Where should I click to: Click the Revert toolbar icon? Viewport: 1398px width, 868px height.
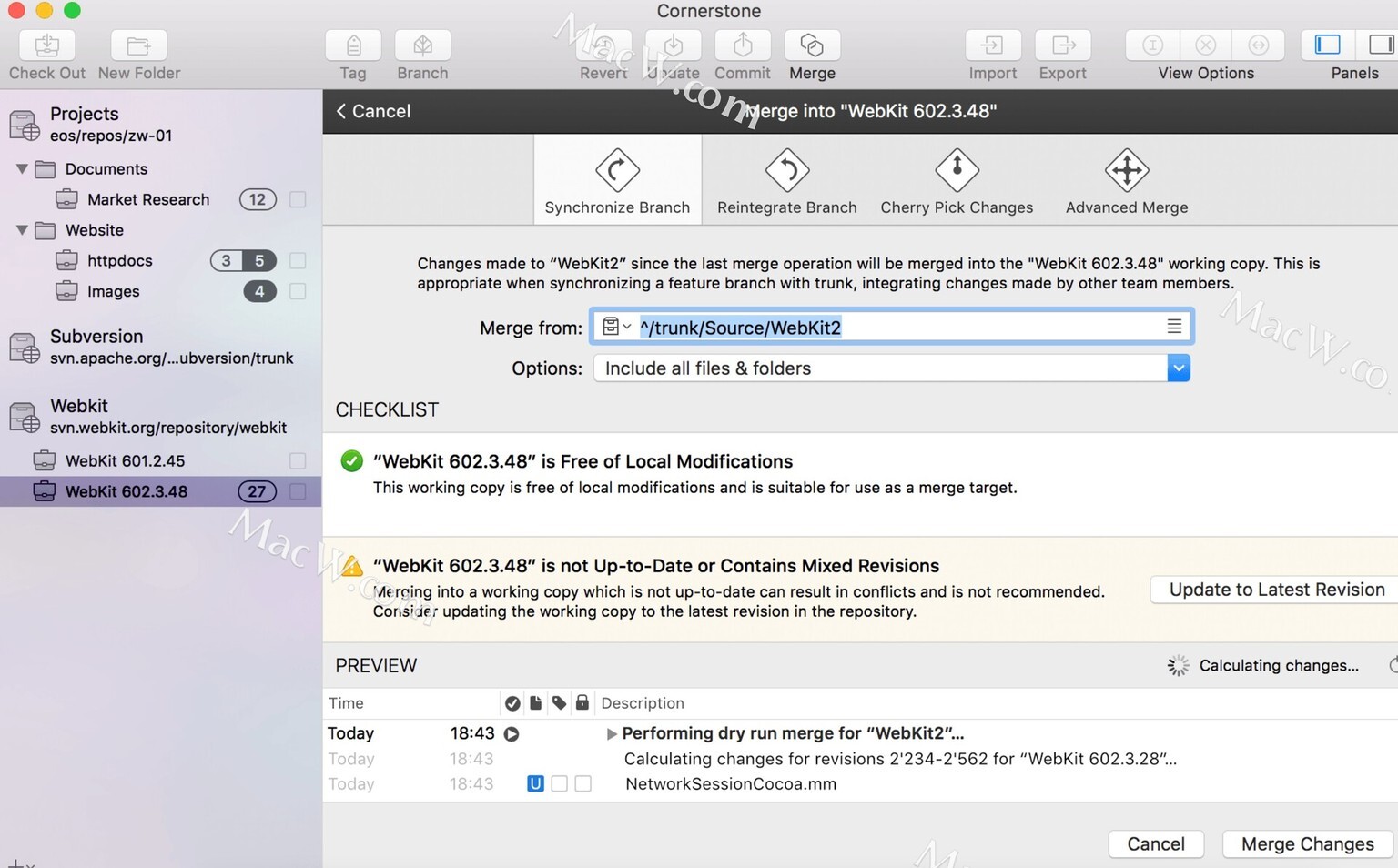603,45
